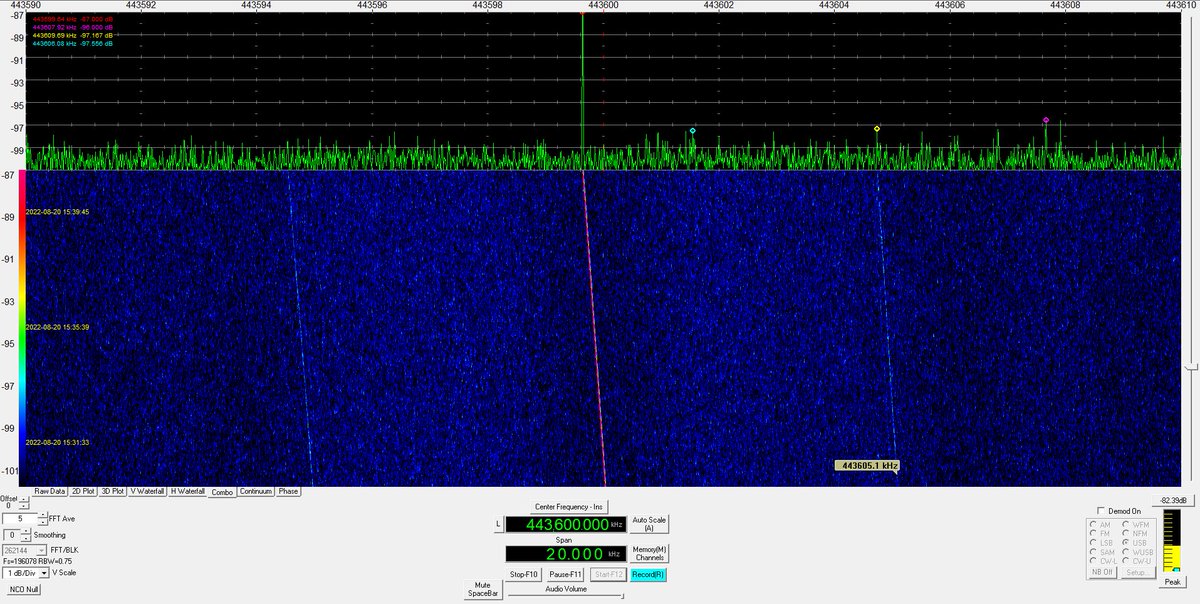Open Memory(M) Channels
The height and width of the screenshot is (604, 1200).
[649, 553]
